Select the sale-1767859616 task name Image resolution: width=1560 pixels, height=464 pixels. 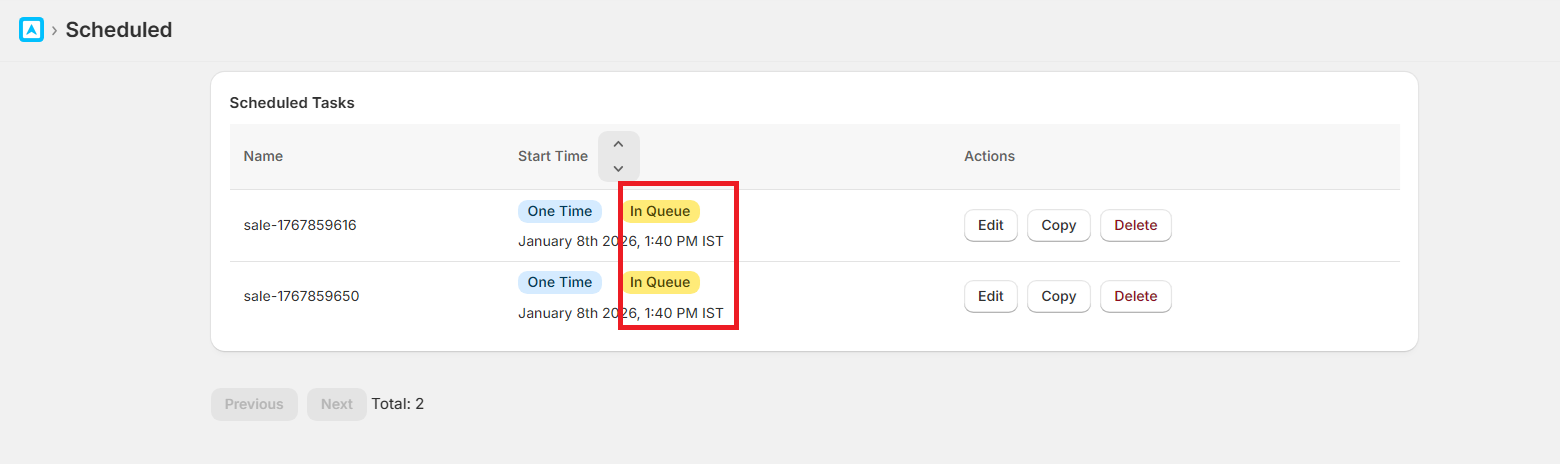click(x=300, y=225)
